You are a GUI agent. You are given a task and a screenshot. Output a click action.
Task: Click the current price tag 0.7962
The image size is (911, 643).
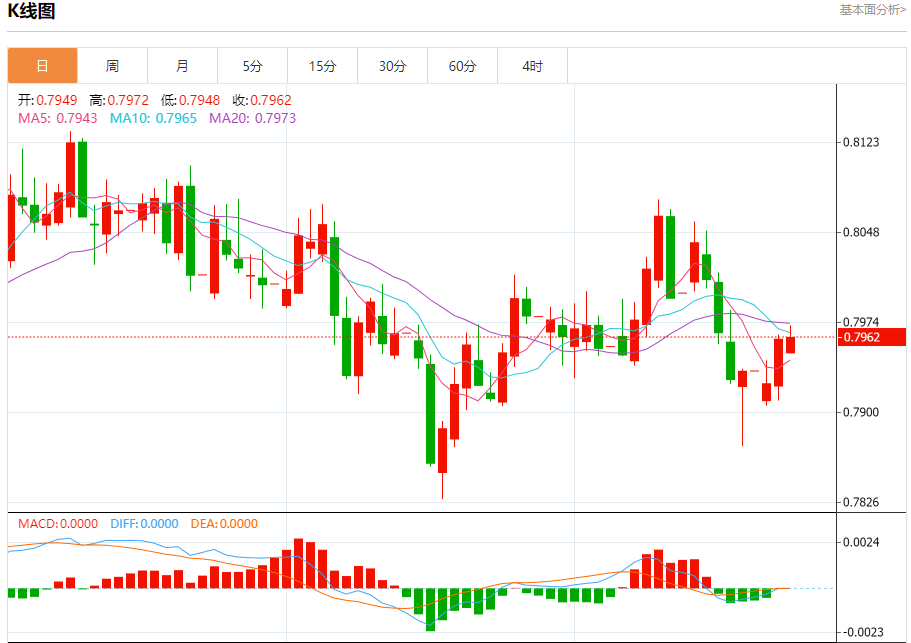(871, 337)
